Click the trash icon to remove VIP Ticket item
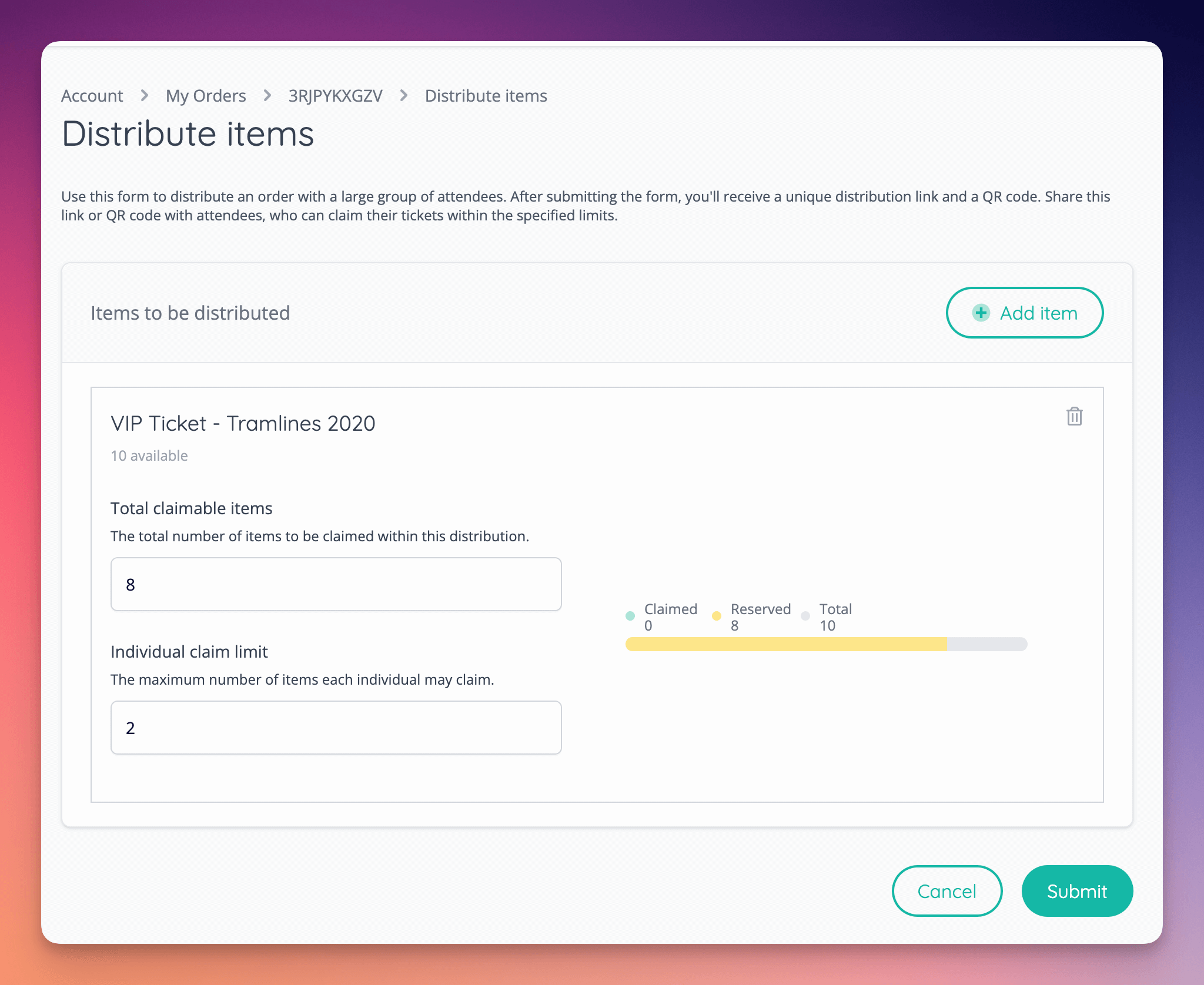The width and height of the screenshot is (1204, 985). pos(1074,417)
